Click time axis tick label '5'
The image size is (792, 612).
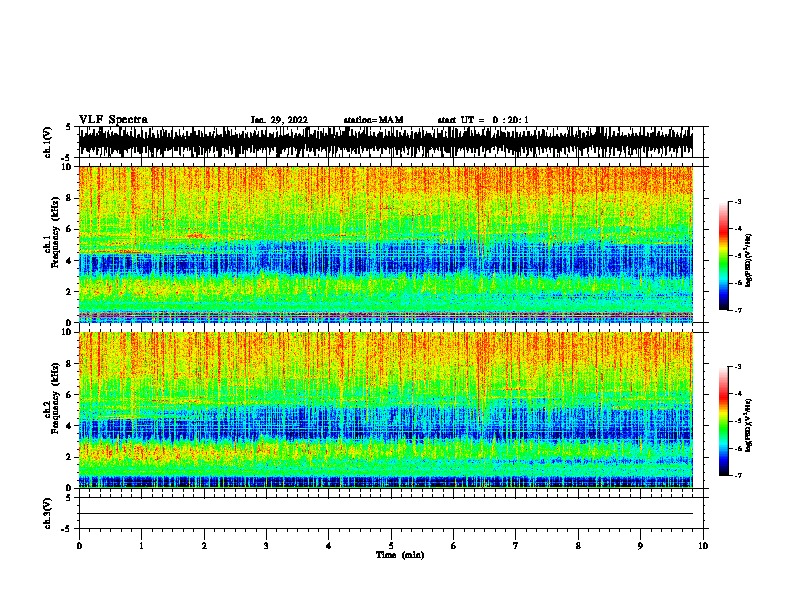[x=391, y=546]
